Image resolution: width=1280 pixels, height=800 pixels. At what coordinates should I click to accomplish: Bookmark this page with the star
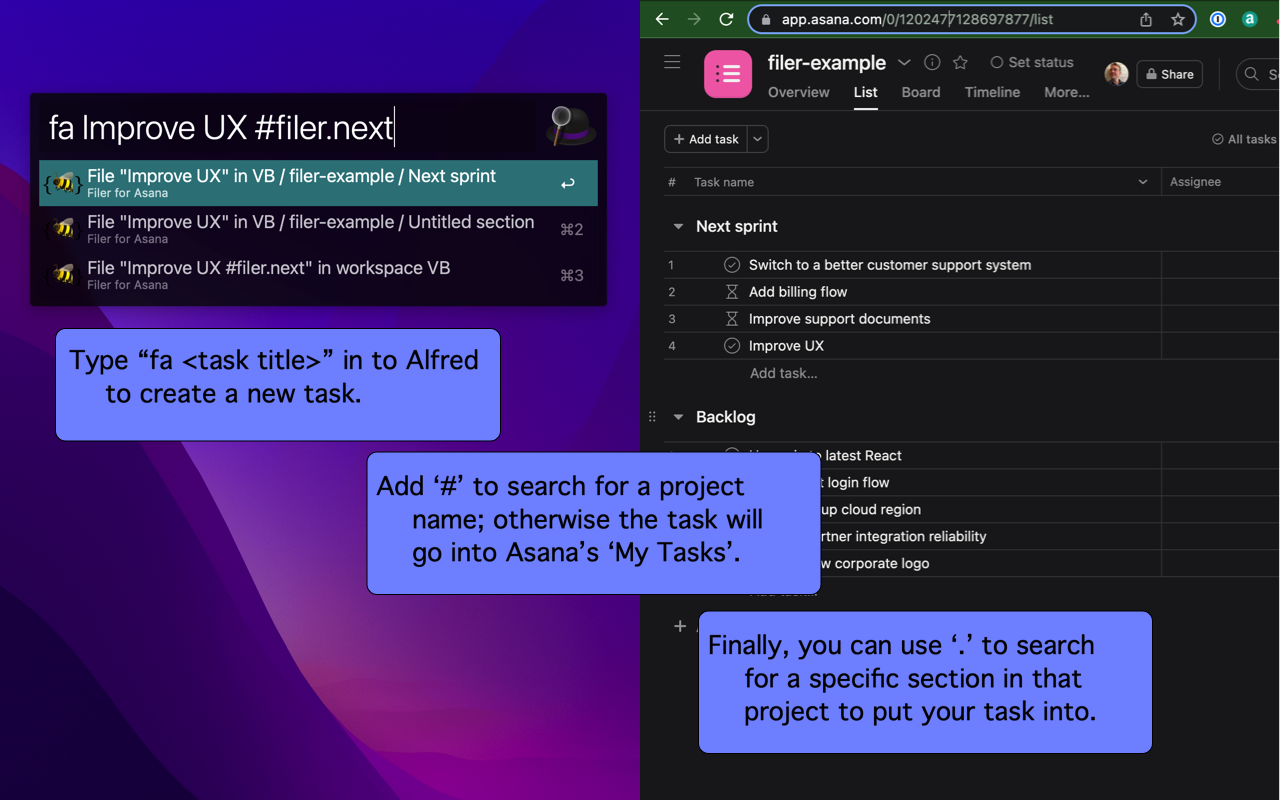(x=1178, y=19)
